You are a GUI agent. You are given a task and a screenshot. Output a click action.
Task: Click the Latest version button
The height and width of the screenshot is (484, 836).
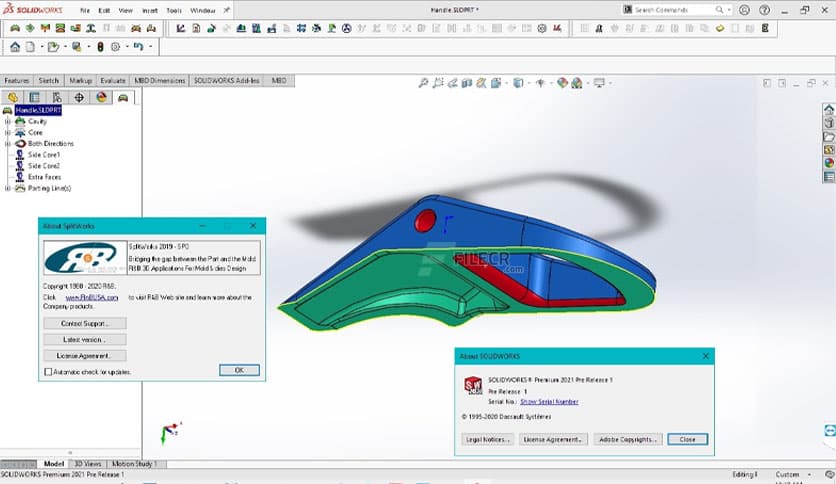[x=85, y=340]
